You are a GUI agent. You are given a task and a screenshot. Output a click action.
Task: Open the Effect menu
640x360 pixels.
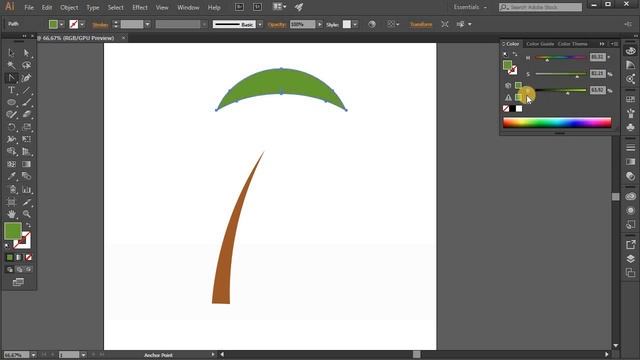click(140, 7)
